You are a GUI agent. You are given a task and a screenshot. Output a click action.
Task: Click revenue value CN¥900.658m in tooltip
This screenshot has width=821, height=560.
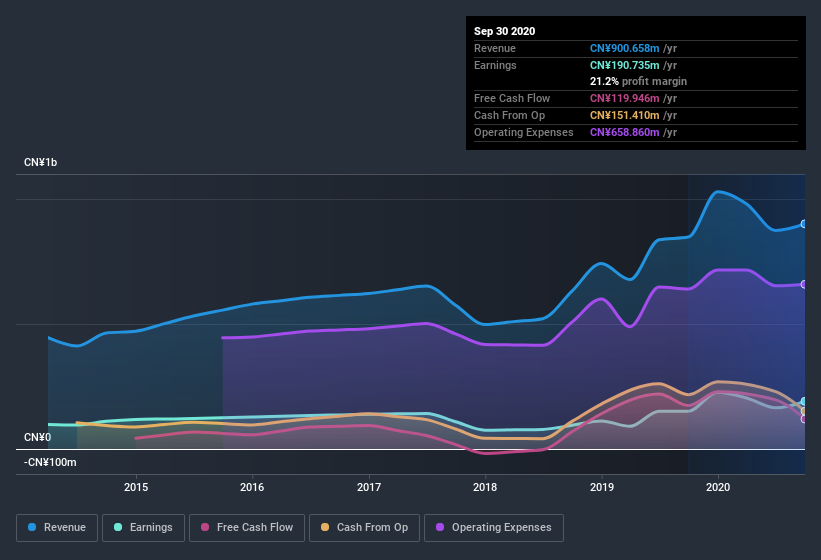click(625, 48)
